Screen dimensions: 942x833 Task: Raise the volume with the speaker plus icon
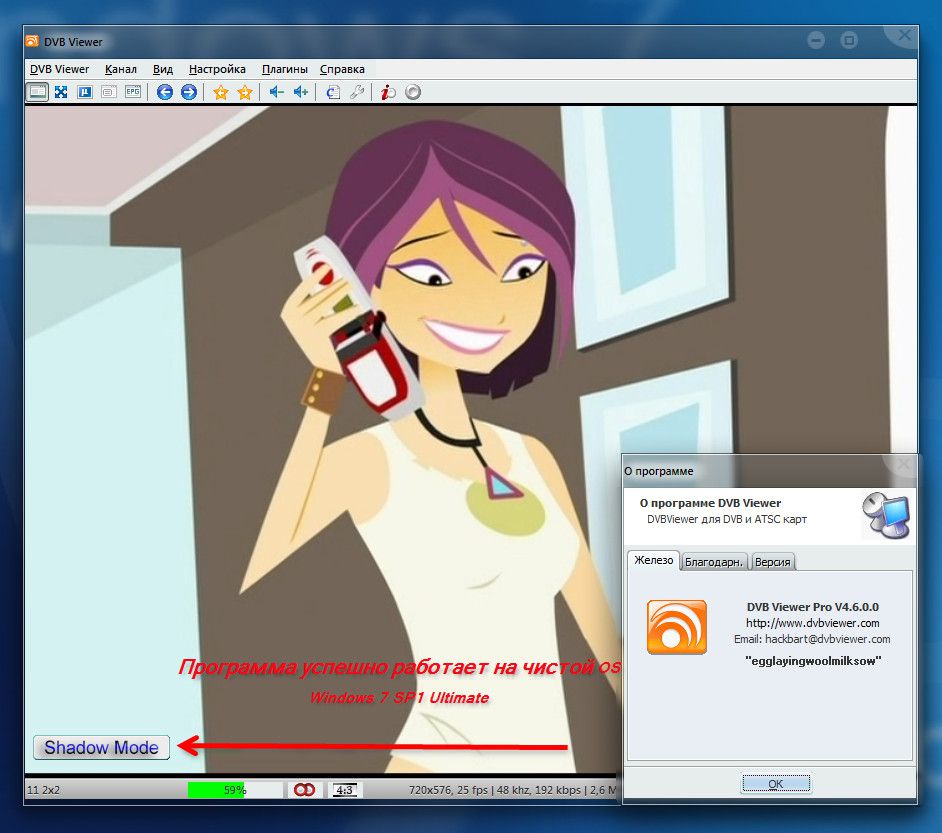coord(300,92)
